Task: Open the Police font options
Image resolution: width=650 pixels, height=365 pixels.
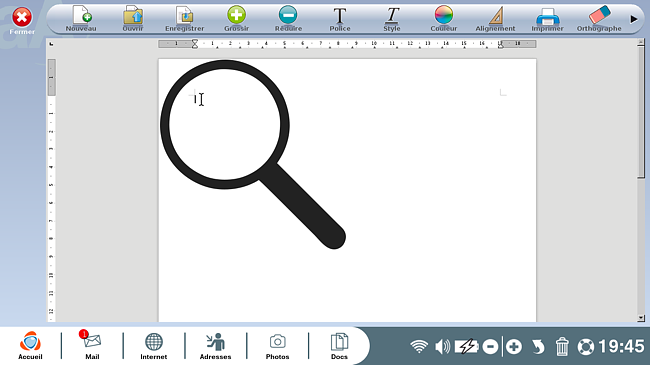Action: click(340, 19)
